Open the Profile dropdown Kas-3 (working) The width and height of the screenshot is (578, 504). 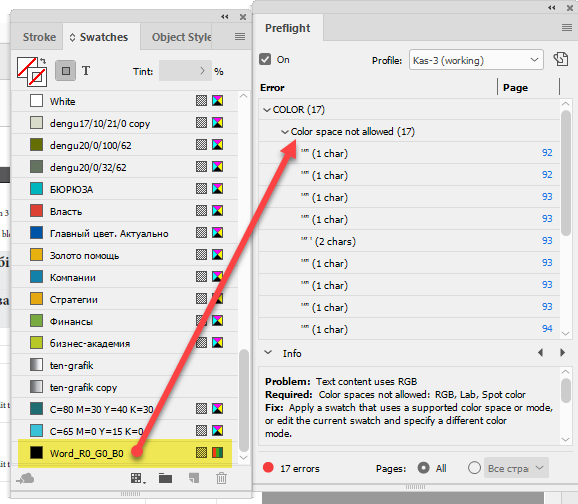[x=476, y=60]
